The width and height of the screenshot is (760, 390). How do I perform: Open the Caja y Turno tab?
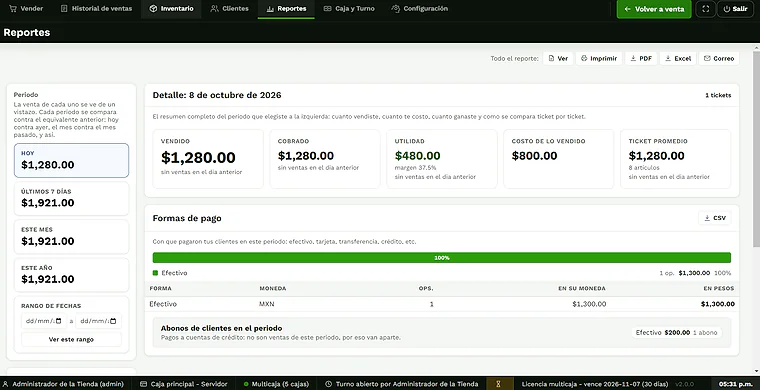pos(349,9)
